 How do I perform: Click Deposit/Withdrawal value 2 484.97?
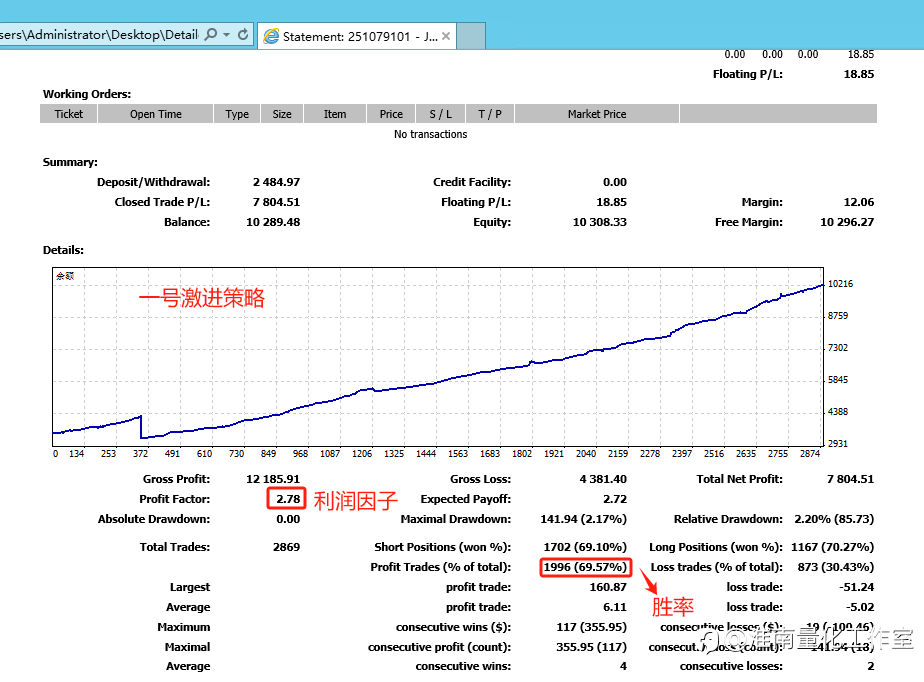pyautogui.click(x=276, y=182)
